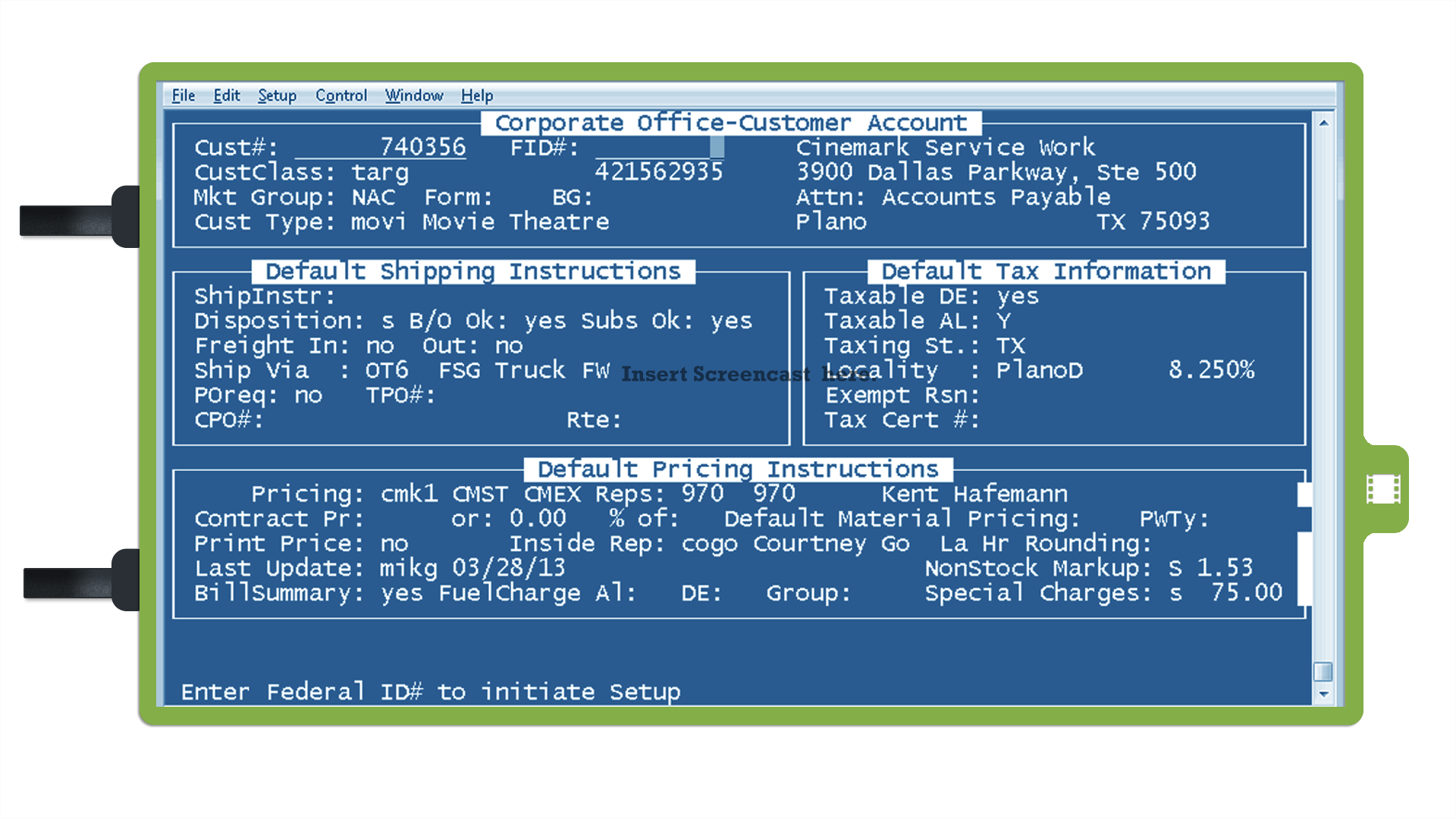
Task: Open the File menu
Action: 184,96
